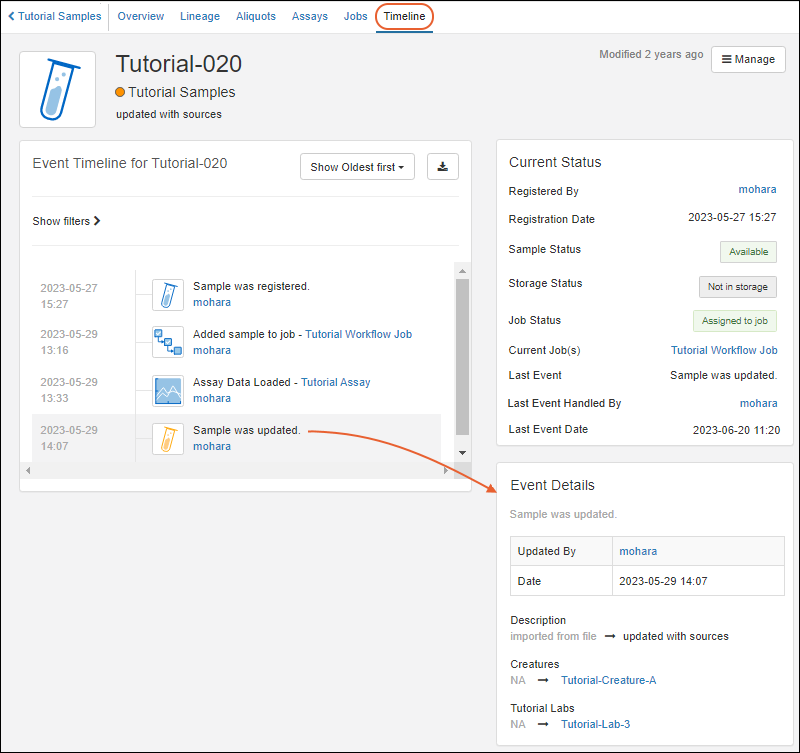Screen dimensions: 800x753
Task: Click the Sample was registered event icon
Action: [x=168, y=294]
